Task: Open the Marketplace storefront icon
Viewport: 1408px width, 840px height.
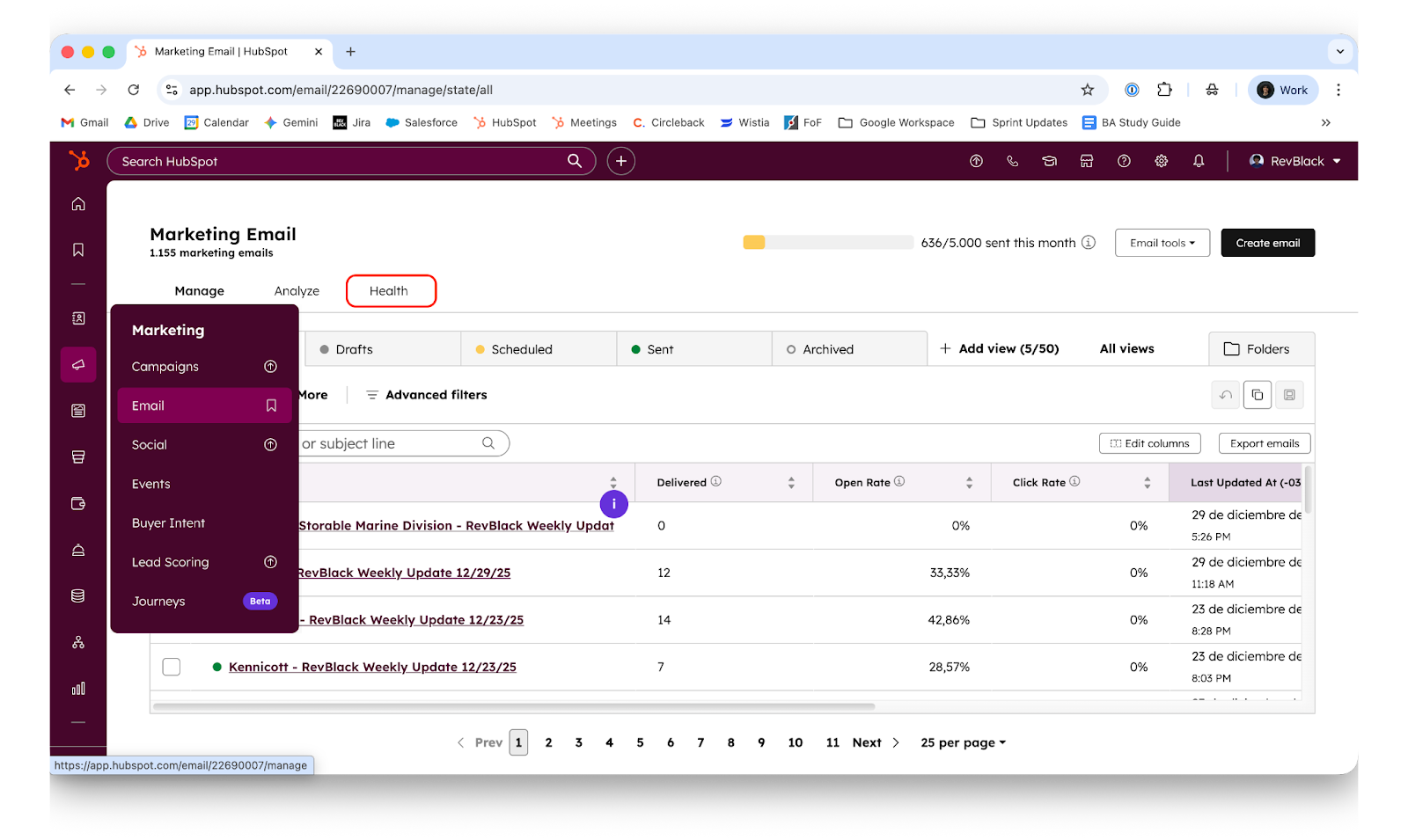Action: click(1087, 161)
